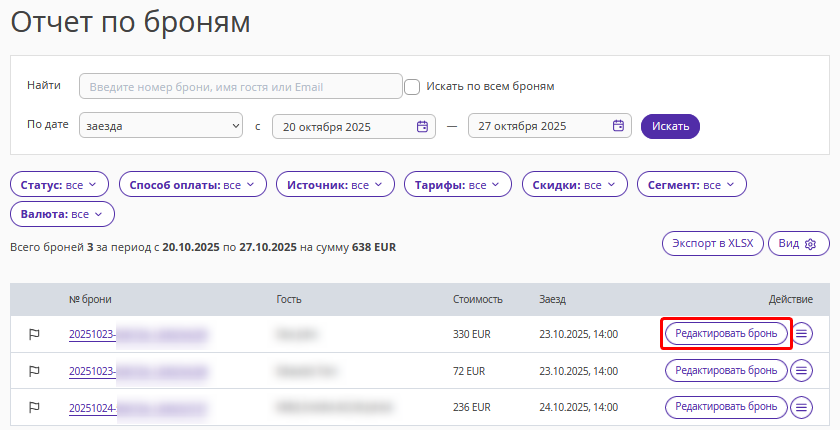Click the flag icon for the 236 EUR booking
840x430 pixels.
tap(34, 407)
